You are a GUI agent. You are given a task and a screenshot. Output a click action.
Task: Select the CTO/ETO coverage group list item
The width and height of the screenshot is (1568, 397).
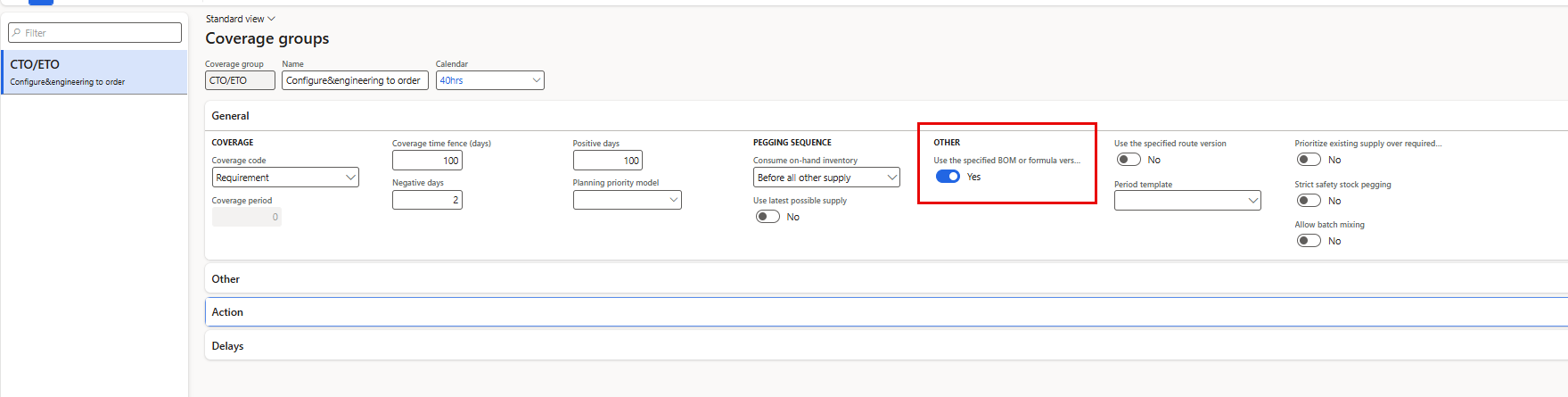click(x=94, y=72)
